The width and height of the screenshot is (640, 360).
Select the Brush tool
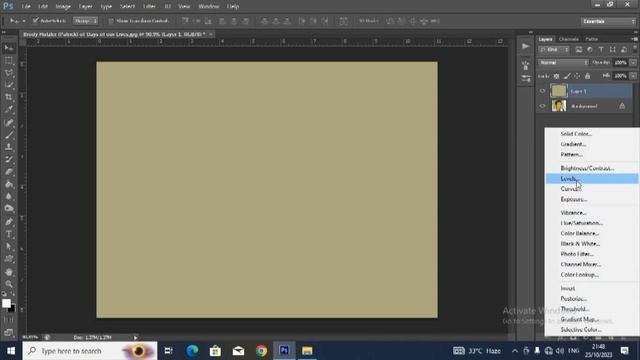coord(9,134)
